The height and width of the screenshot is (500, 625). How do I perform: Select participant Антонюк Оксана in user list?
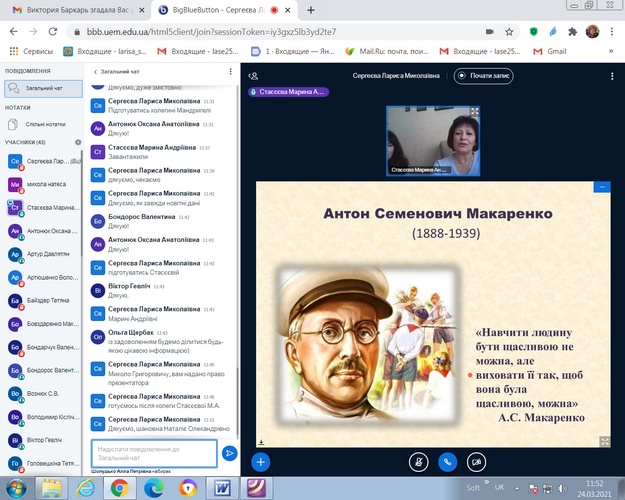tap(44, 231)
